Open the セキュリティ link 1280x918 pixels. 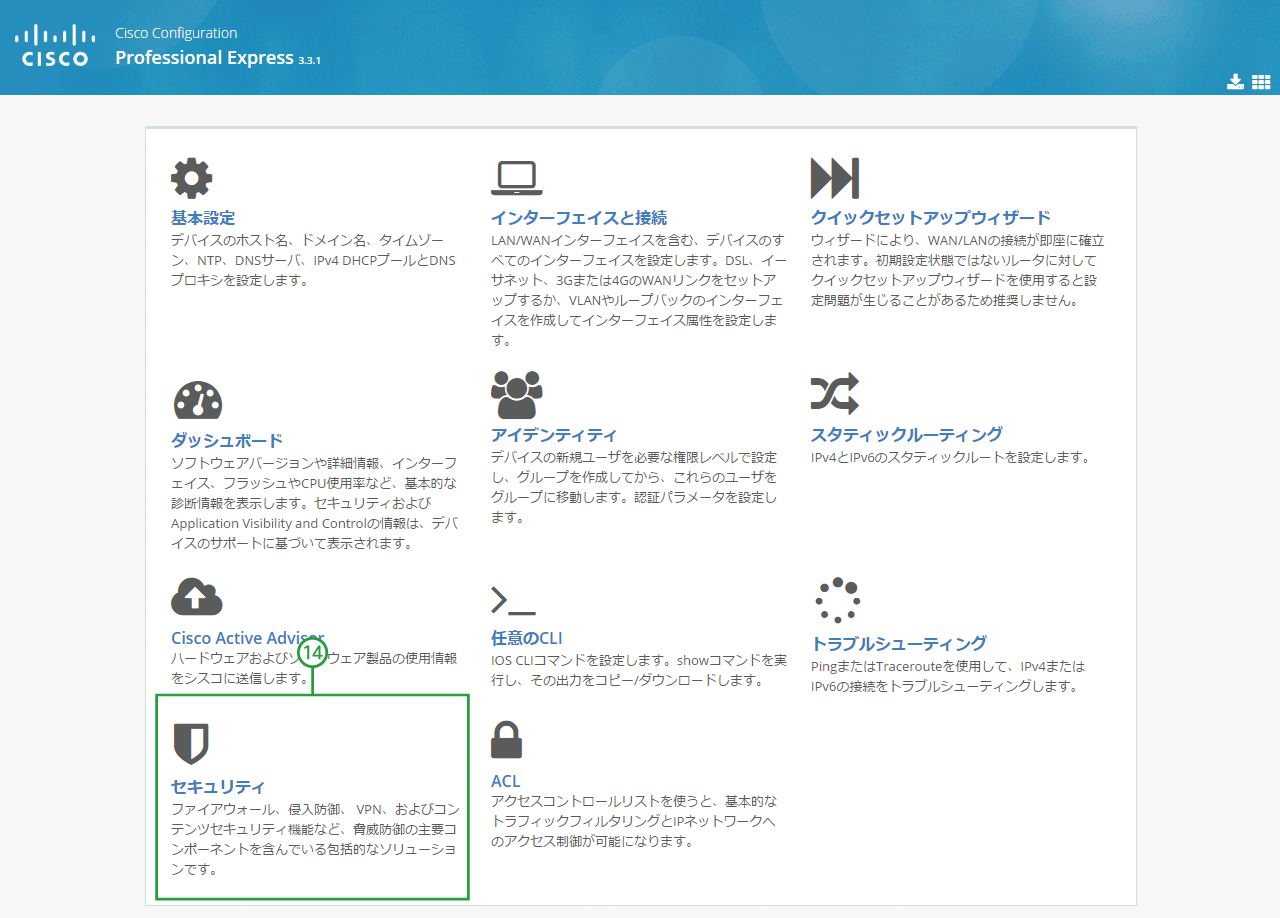(x=218, y=787)
